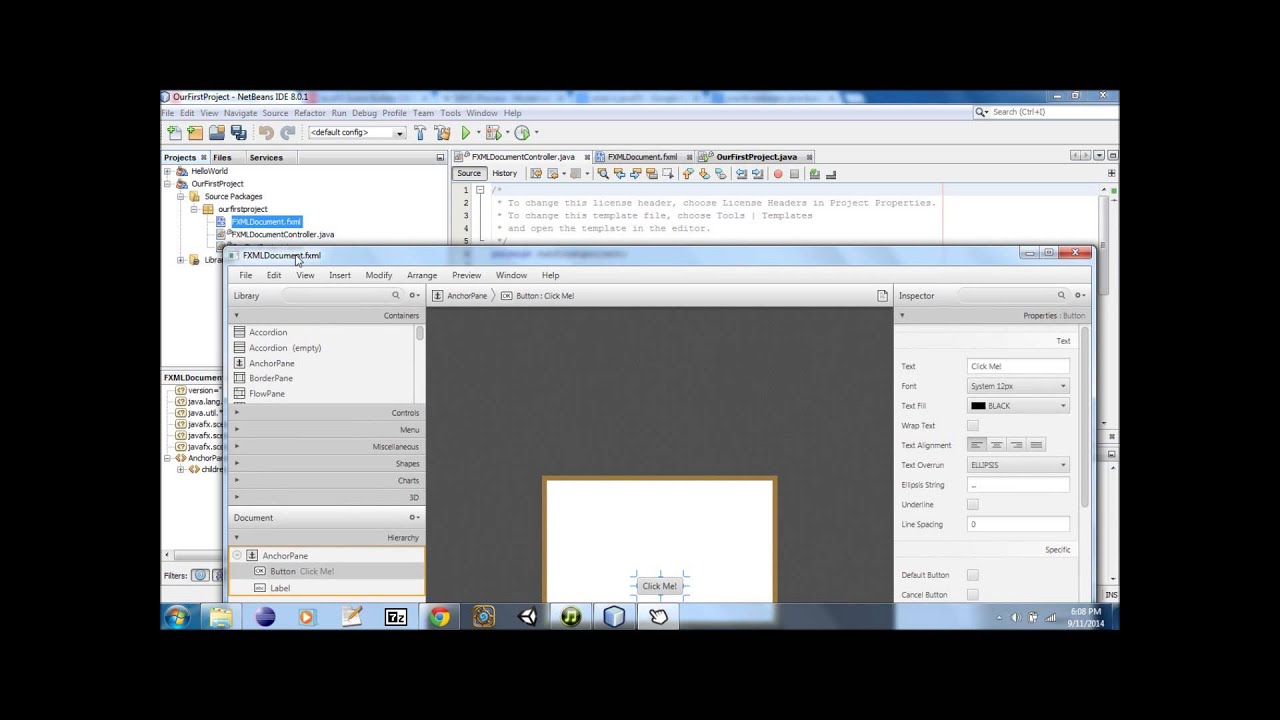Image resolution: width=1280 pixels, height=720 pixels.
Task: Click the red record macro icon in editor toolbar
Action: [x=778, y=174]
